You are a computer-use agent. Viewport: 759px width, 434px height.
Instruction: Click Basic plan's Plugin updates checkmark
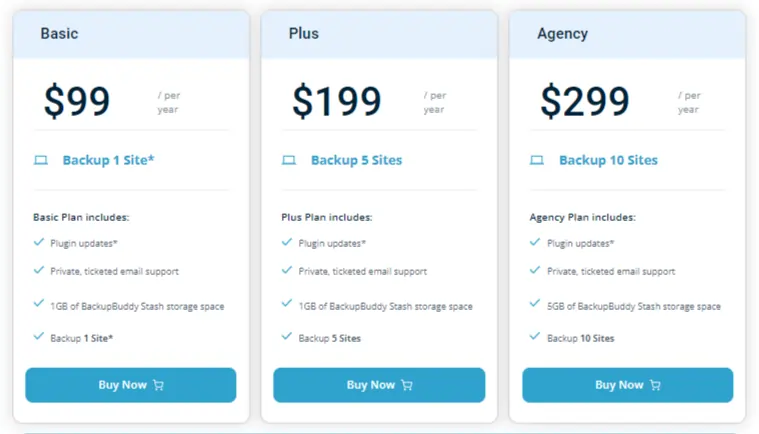tap(39, 242)
